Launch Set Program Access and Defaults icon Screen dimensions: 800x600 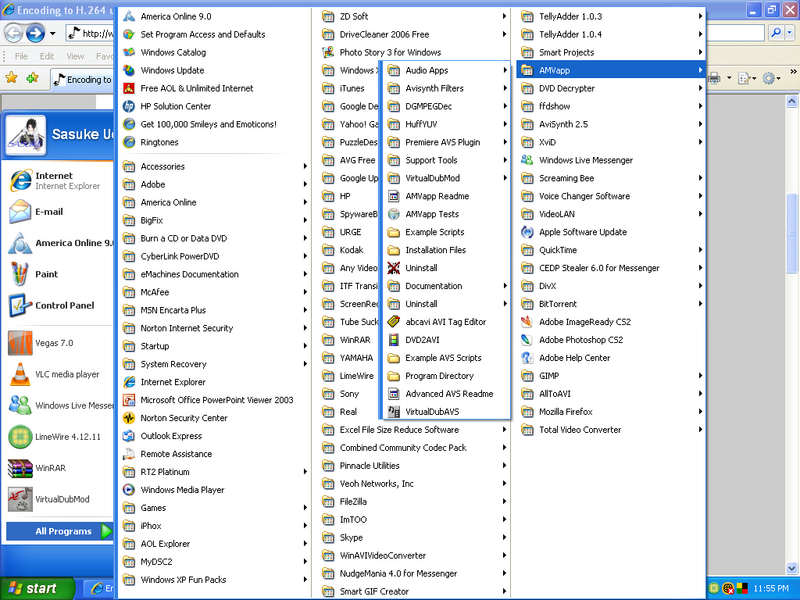[x=129, y=34]
